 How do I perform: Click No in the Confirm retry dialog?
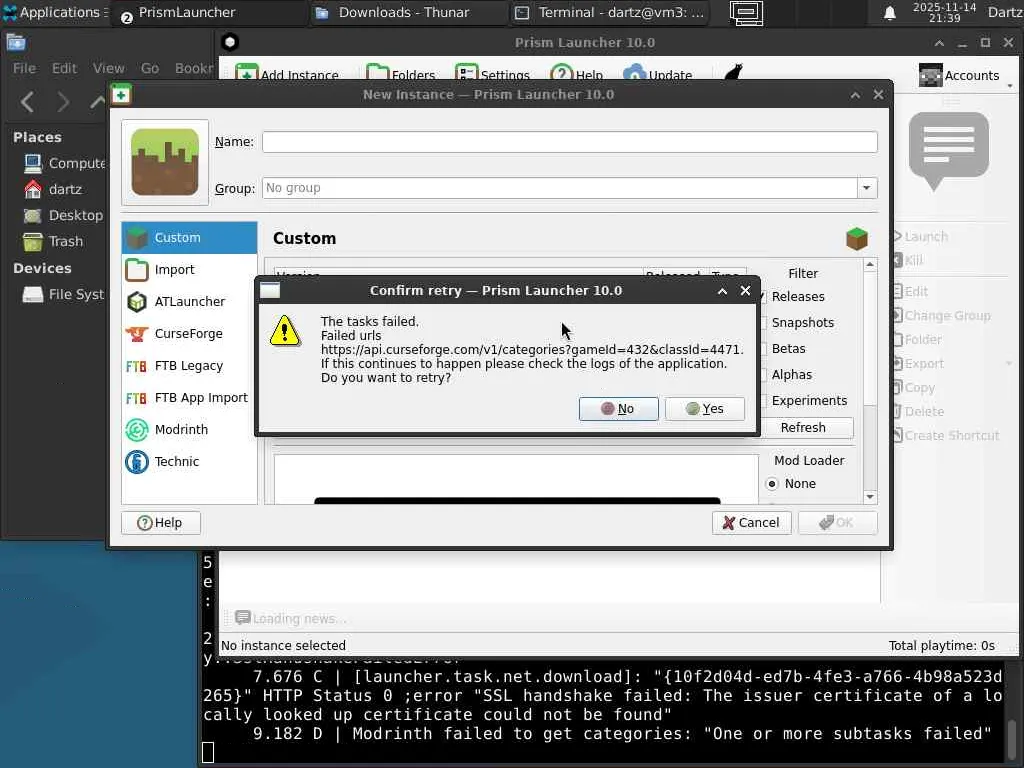(x=618, y=409)
